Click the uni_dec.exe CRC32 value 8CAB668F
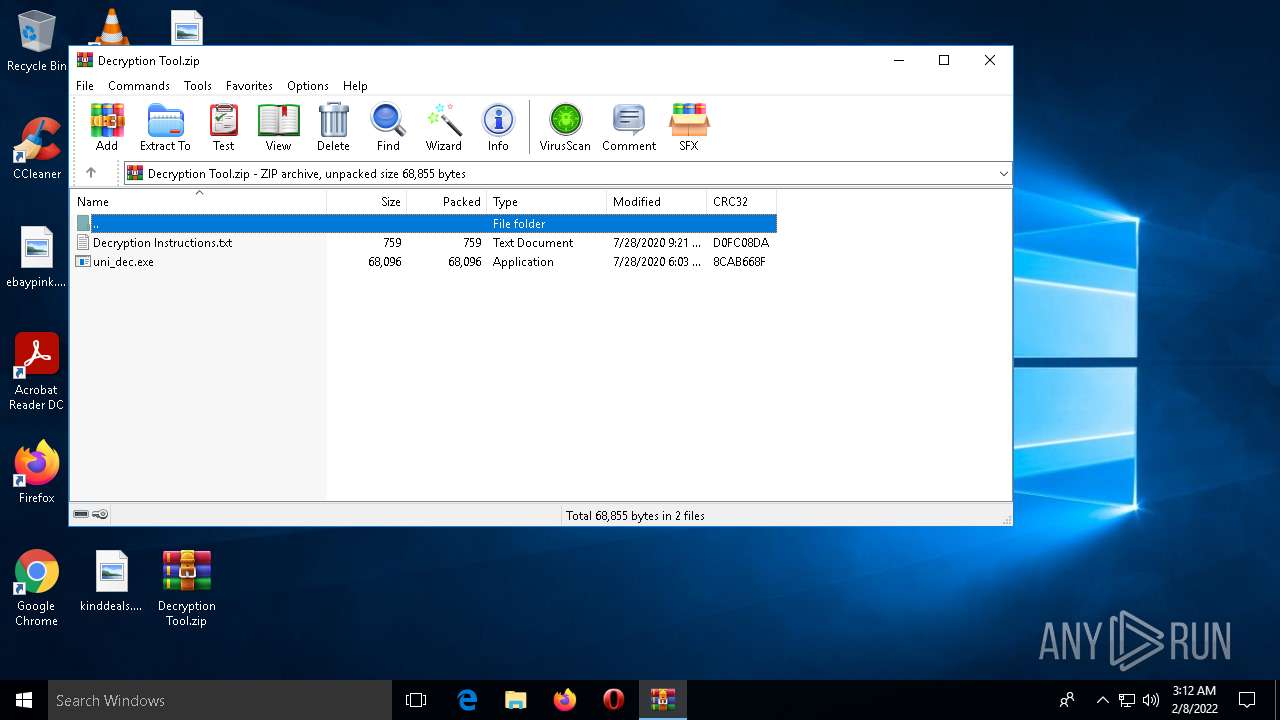 [x=739, y=262]
